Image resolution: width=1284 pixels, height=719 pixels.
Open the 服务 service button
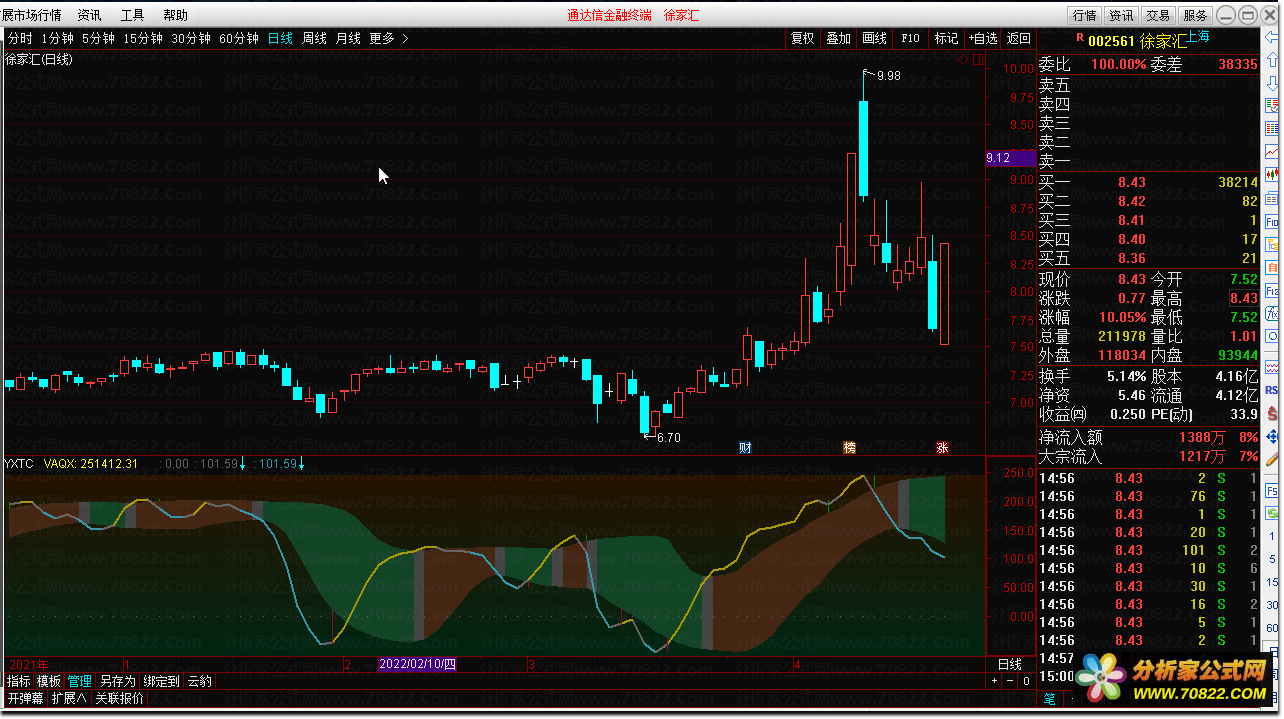[x=1195, y=15]
